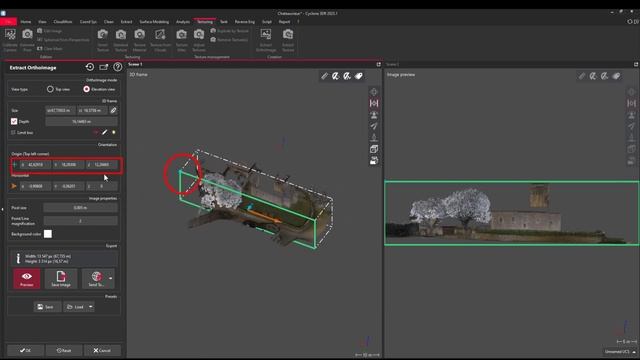Click the orthoimage preview picture

click(512, 213)
